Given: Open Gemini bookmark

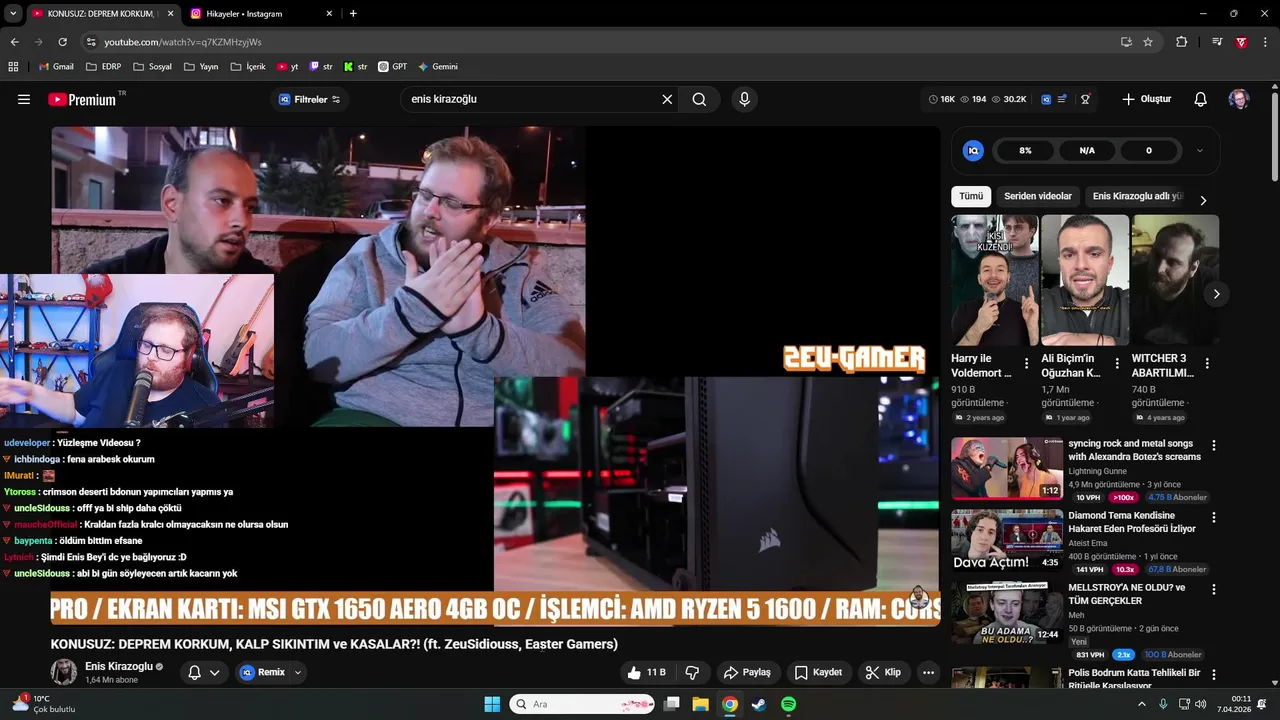Looking at the screenshot, I should tap(437, 67).
